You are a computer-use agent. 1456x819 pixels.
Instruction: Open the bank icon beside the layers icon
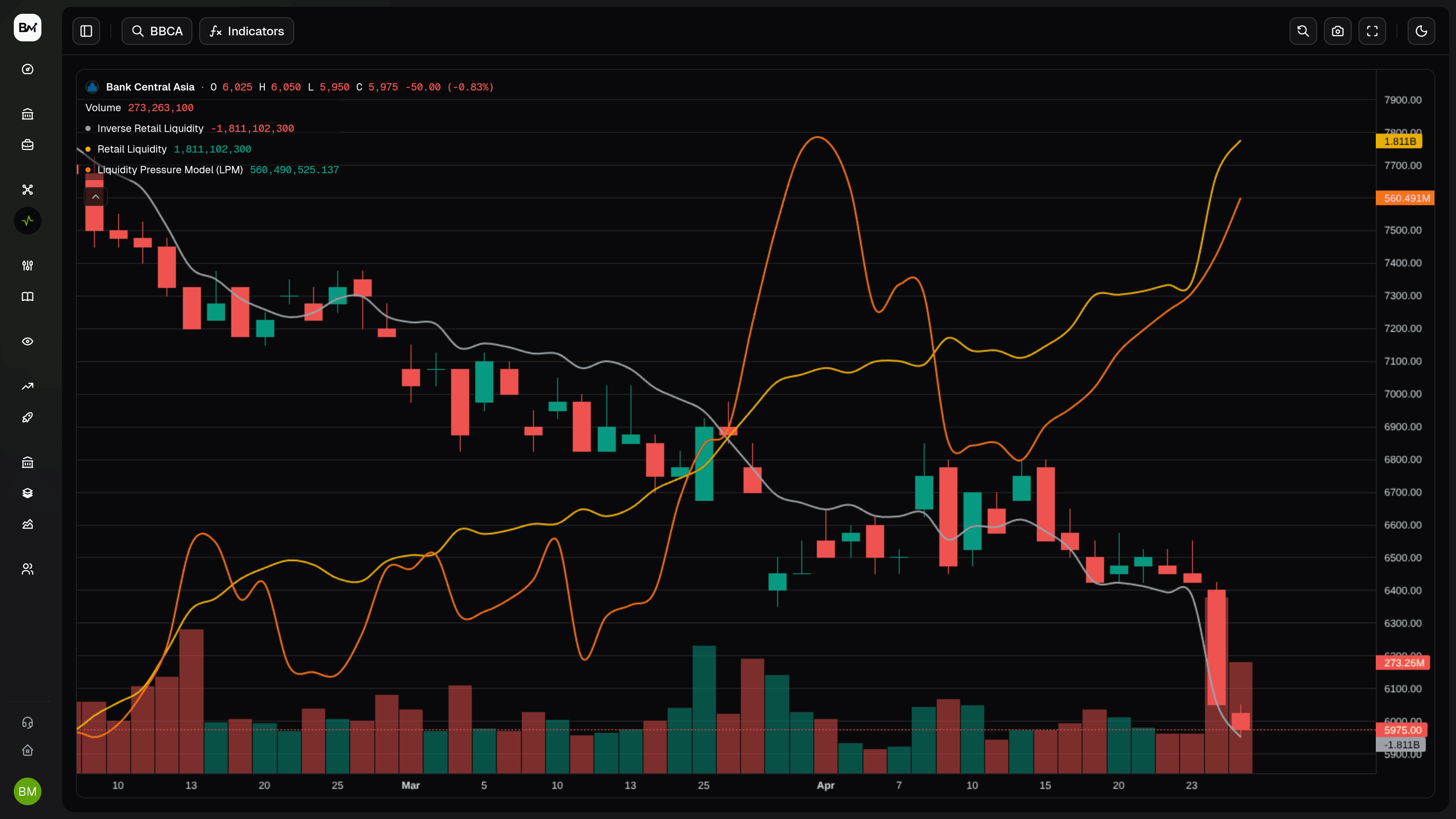pos(28,462)
